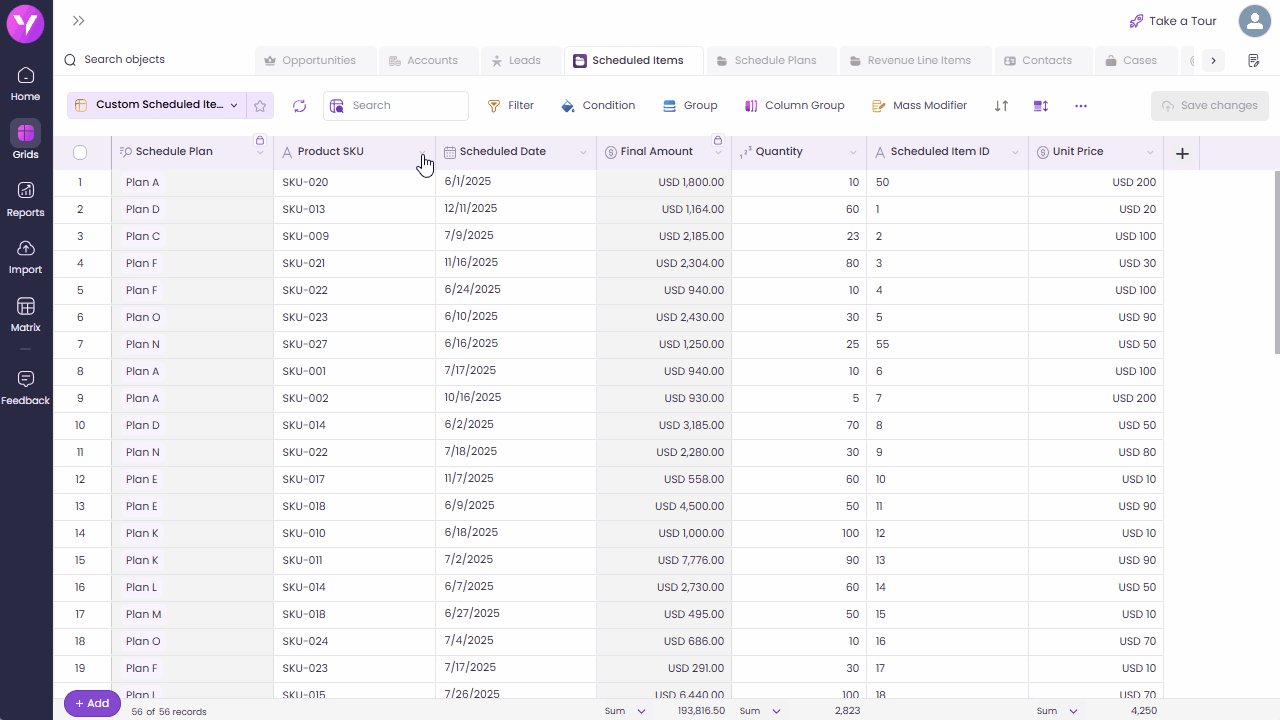Open the Condition color formatting tool
The height and width of the screenshot is (720, 1280).
pyautogui.click(x=598, y=105)
